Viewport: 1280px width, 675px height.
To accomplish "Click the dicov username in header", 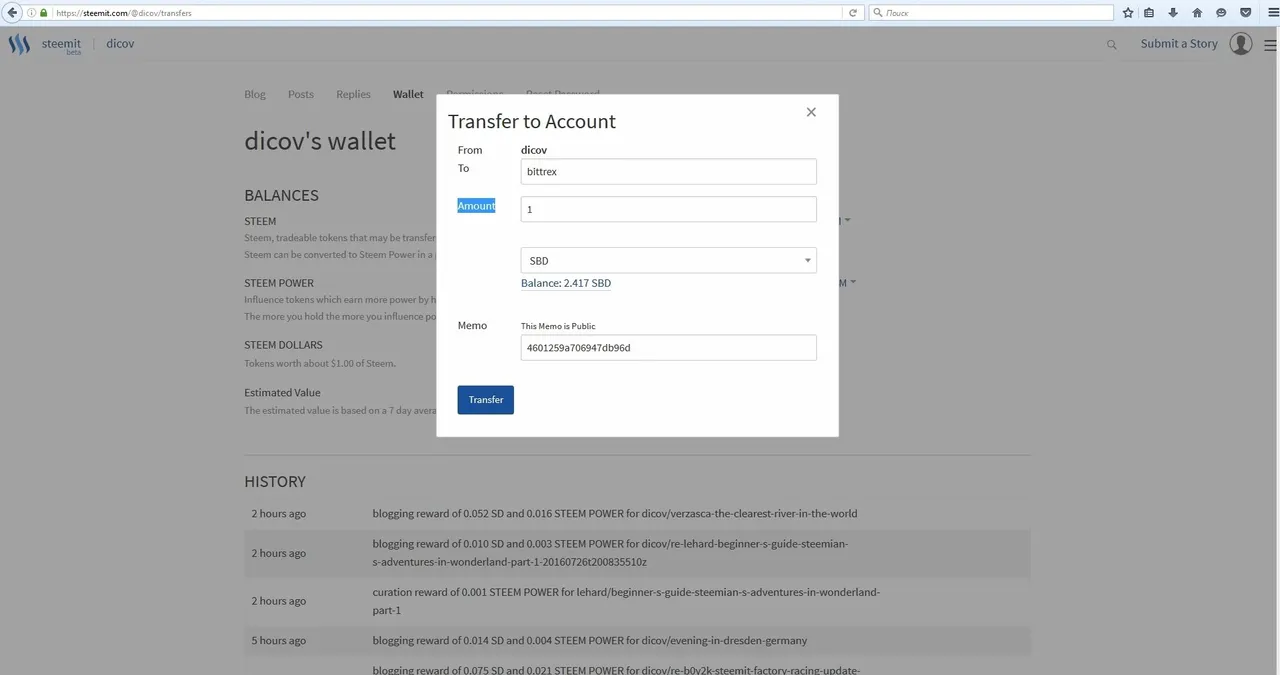I will pos(120,44).
